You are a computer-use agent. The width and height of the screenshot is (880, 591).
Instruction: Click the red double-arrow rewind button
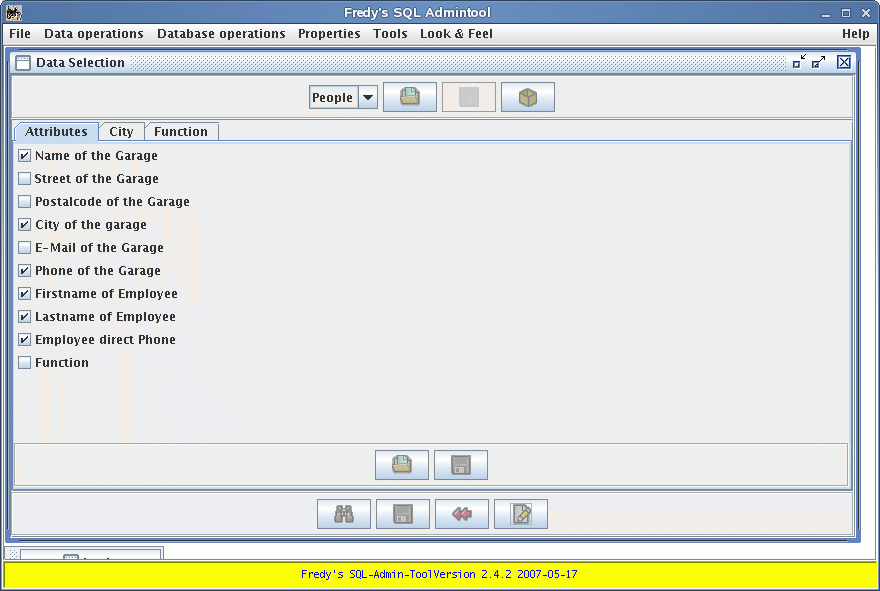coord(461,514)
